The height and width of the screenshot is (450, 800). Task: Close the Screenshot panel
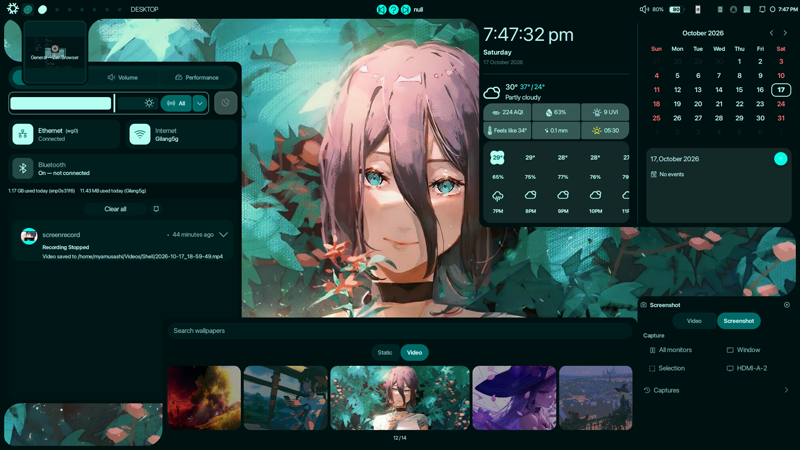pyautogui.click(x=787, y=305)
